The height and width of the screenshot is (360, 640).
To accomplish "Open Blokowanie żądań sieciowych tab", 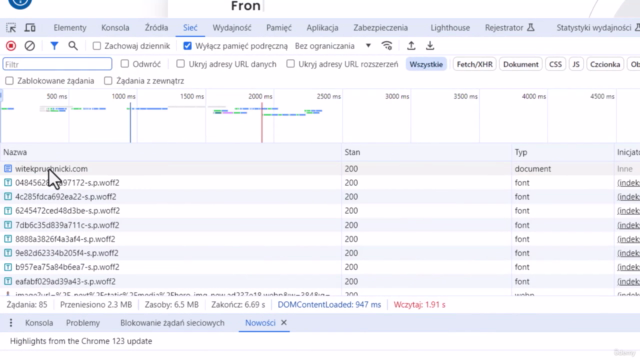I will click(x=172, y=323).
